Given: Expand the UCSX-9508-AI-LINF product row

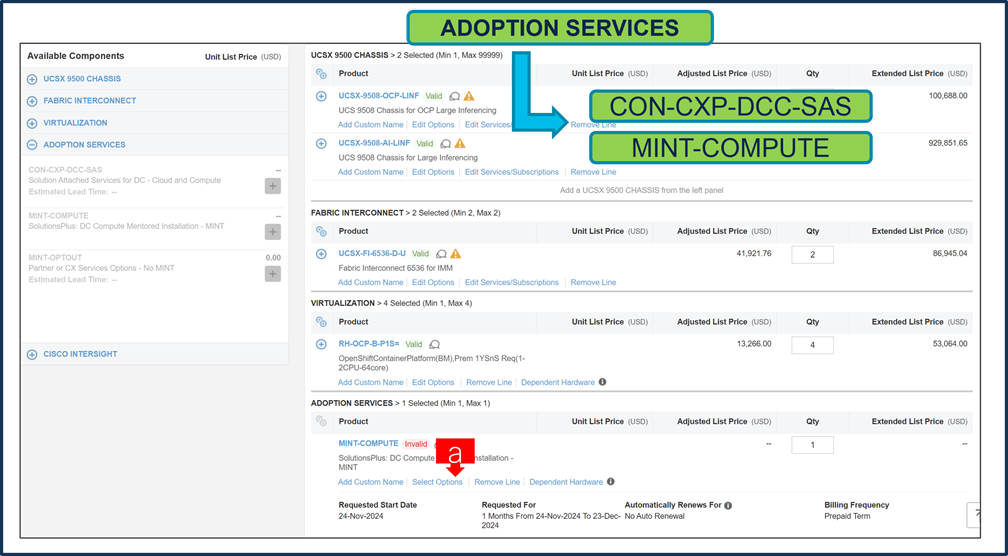Looking at the screenshot, I should point(321,143).
